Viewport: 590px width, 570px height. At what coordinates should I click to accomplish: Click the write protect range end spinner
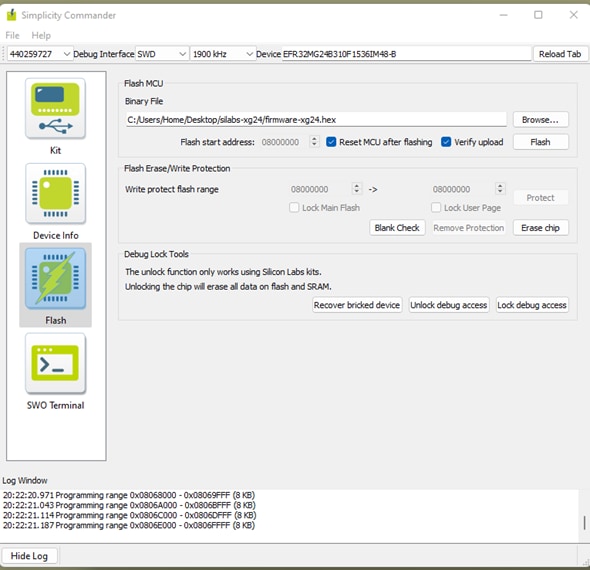pyautogui.click(x=500, y=188)
